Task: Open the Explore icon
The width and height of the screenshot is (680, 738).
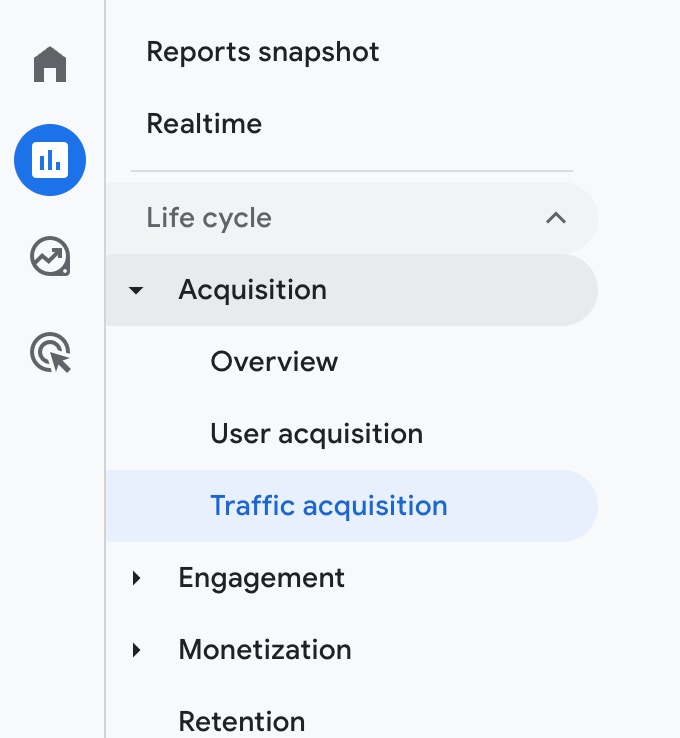Action: [50, 257]
